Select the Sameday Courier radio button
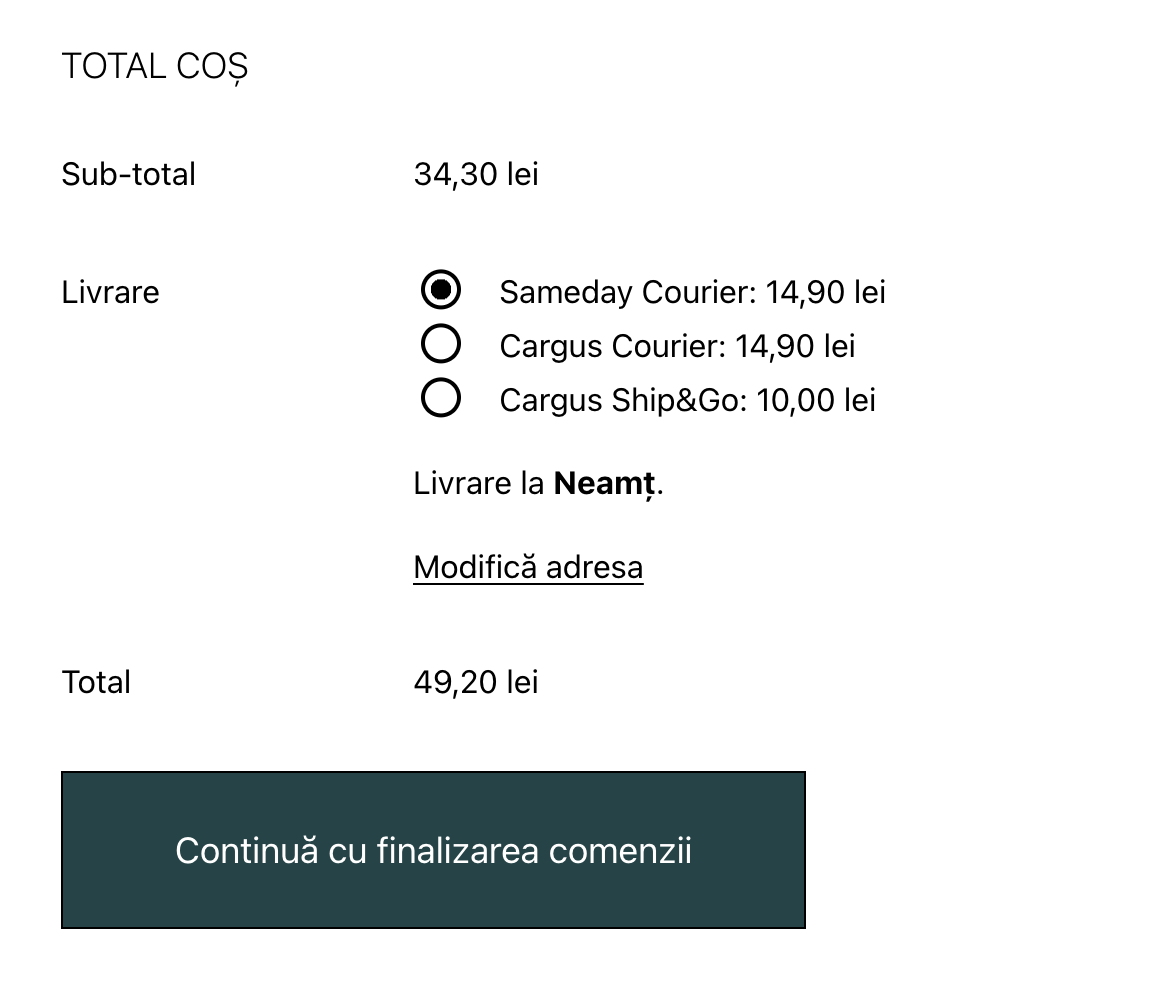The height and width of the screenshot is (996, 1168). (x=440, y=291)
